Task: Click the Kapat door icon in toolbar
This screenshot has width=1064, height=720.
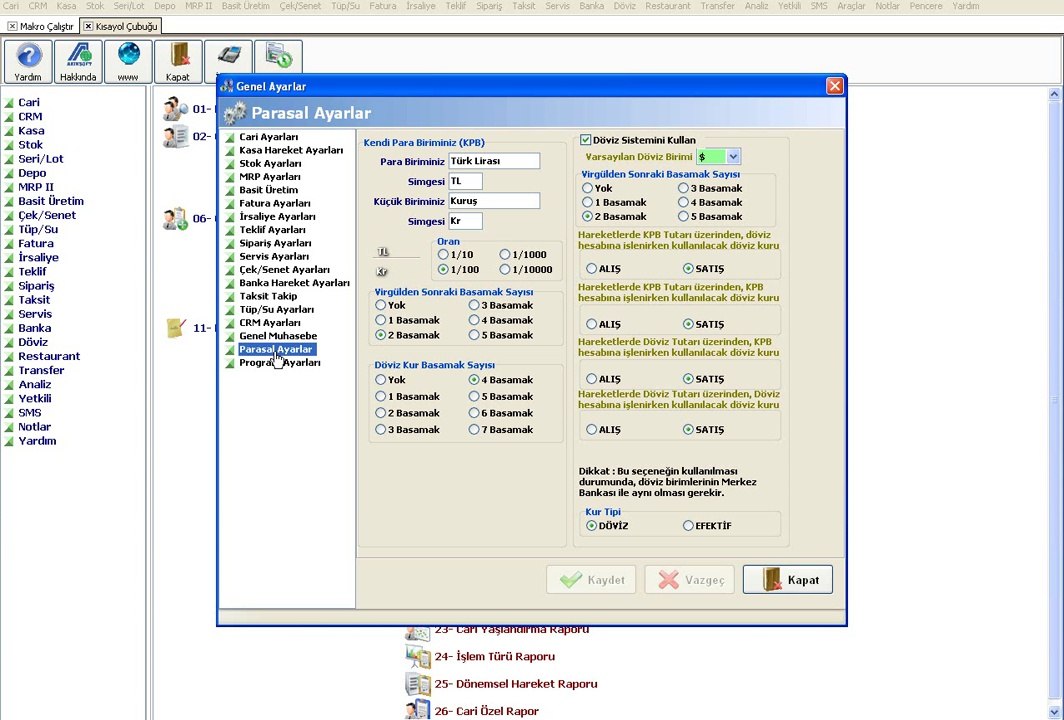Action: (x=178, y=61)
